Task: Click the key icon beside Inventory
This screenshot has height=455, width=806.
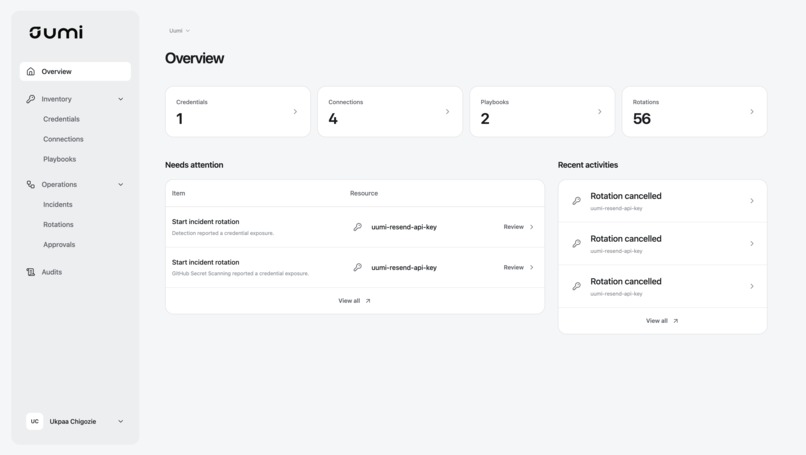Action: (31, 99)
